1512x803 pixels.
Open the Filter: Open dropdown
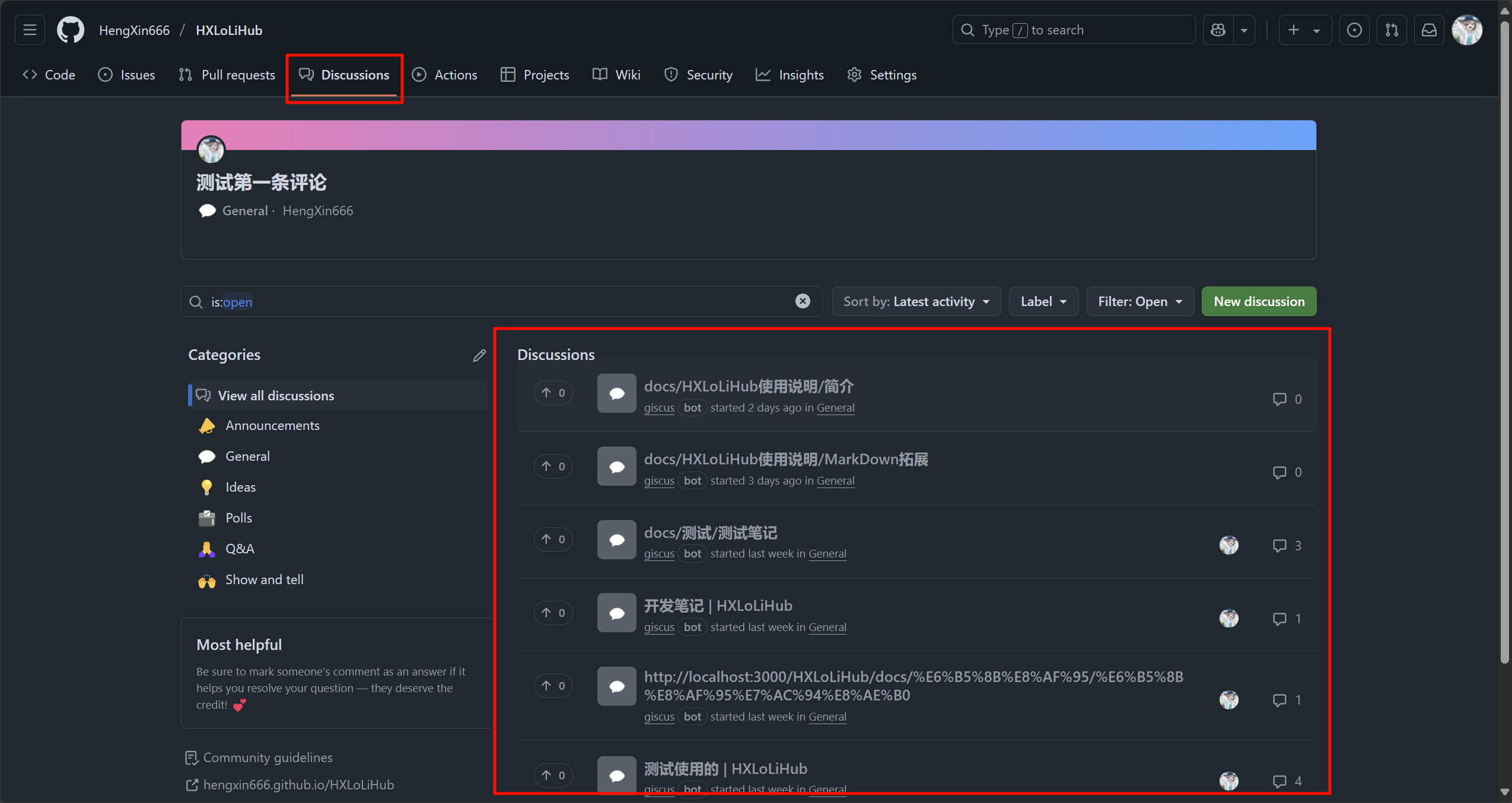pyautogui.click(x=1140, y=301)
